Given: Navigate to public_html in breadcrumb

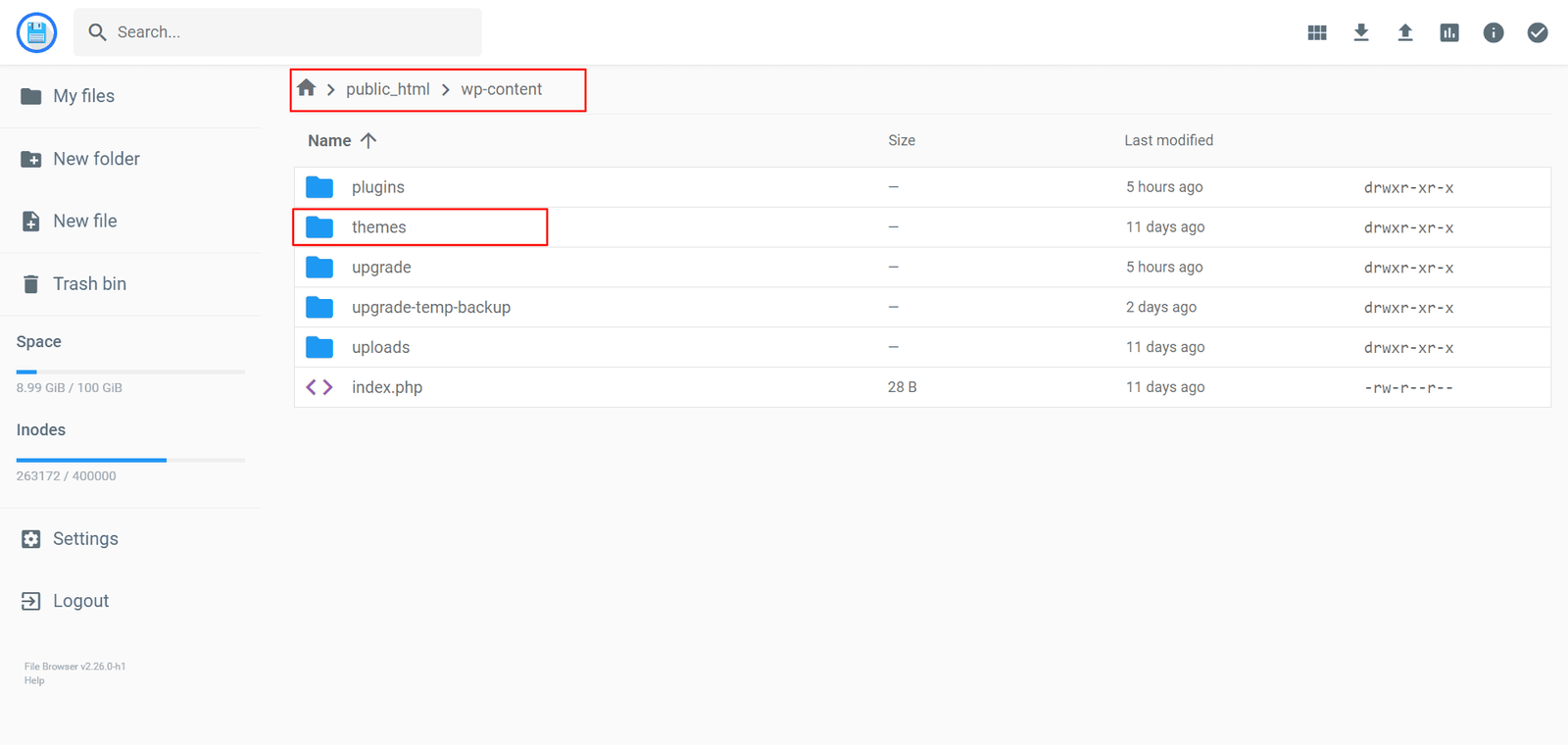Looking at the screenshot, I should [387, 89].
